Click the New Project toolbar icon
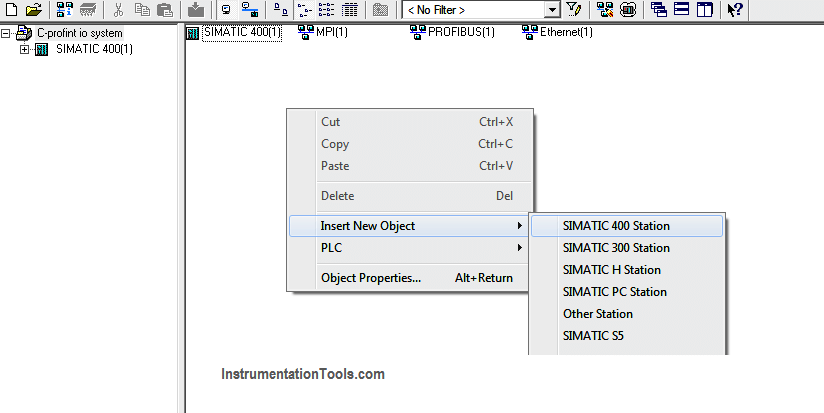This screenshot has height=413, width=824. pos(11,9)
